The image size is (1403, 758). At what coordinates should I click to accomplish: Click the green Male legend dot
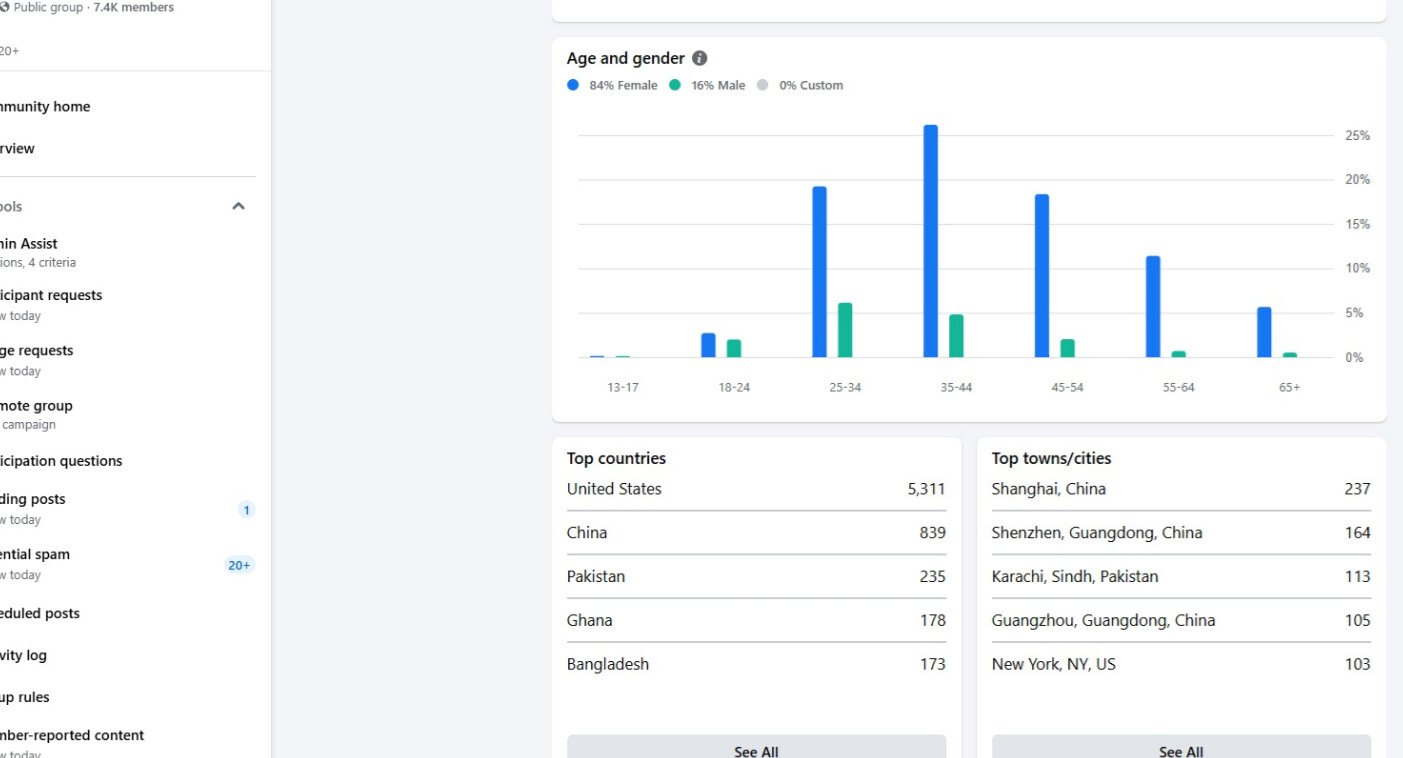point(675,86)
